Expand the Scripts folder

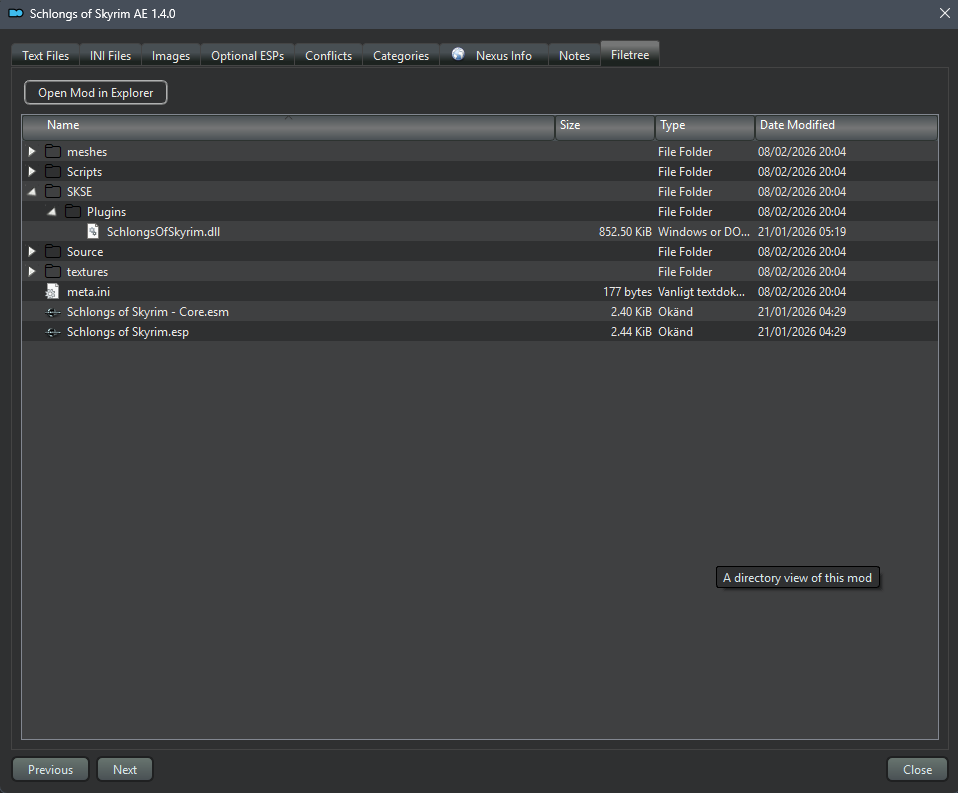coord(32,171)
